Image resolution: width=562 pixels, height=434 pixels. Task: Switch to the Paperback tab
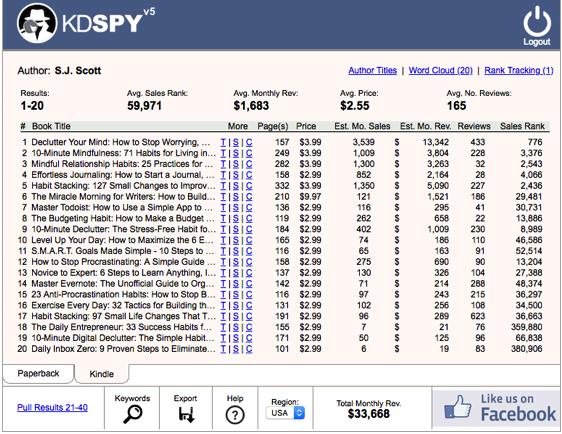(x=38, y=373)
